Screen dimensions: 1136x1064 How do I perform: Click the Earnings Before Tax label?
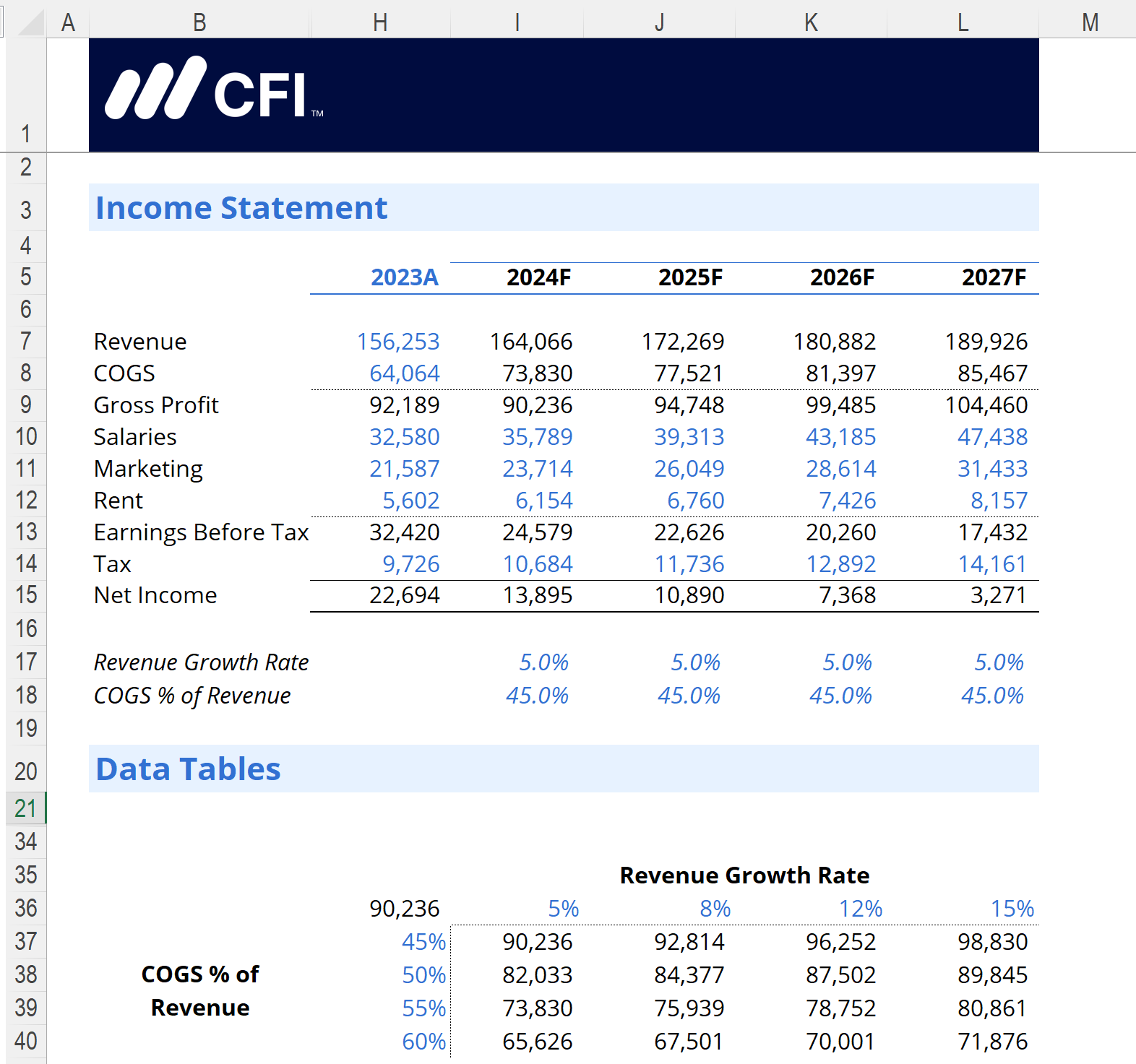pos(201,532)
